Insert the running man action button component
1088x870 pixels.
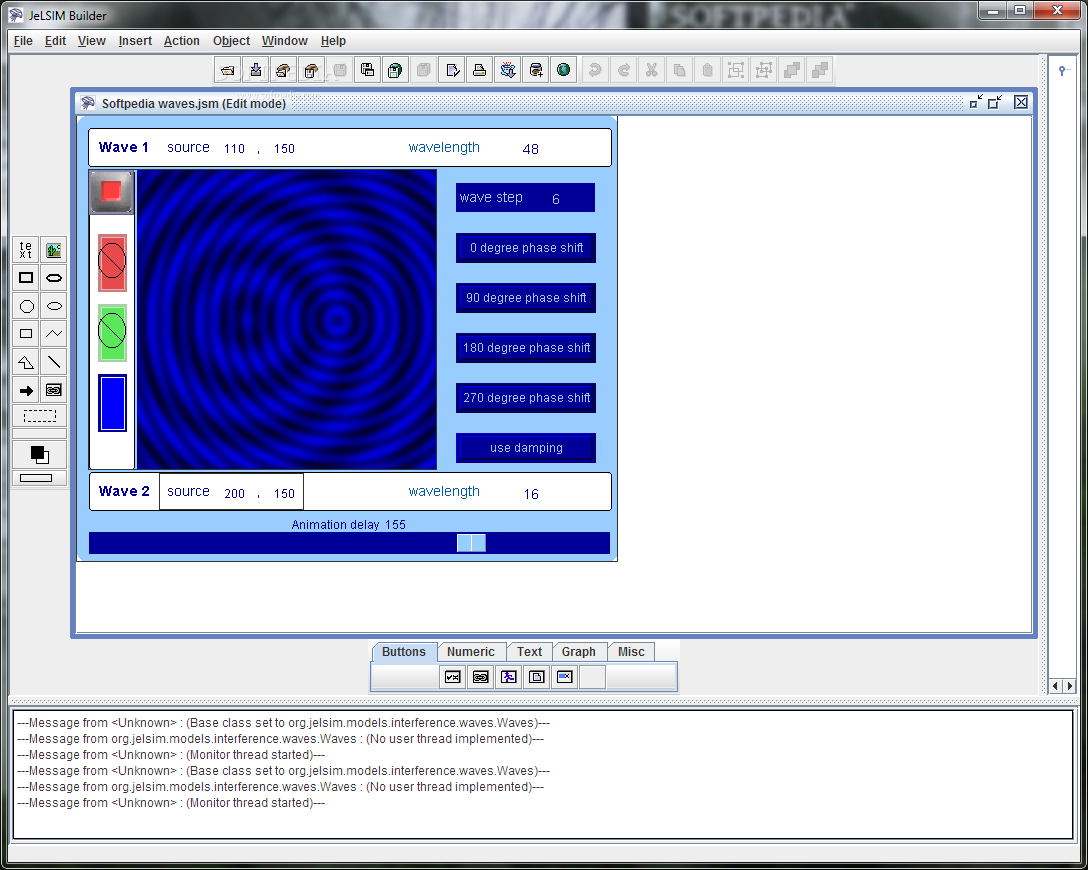[509, 677]
